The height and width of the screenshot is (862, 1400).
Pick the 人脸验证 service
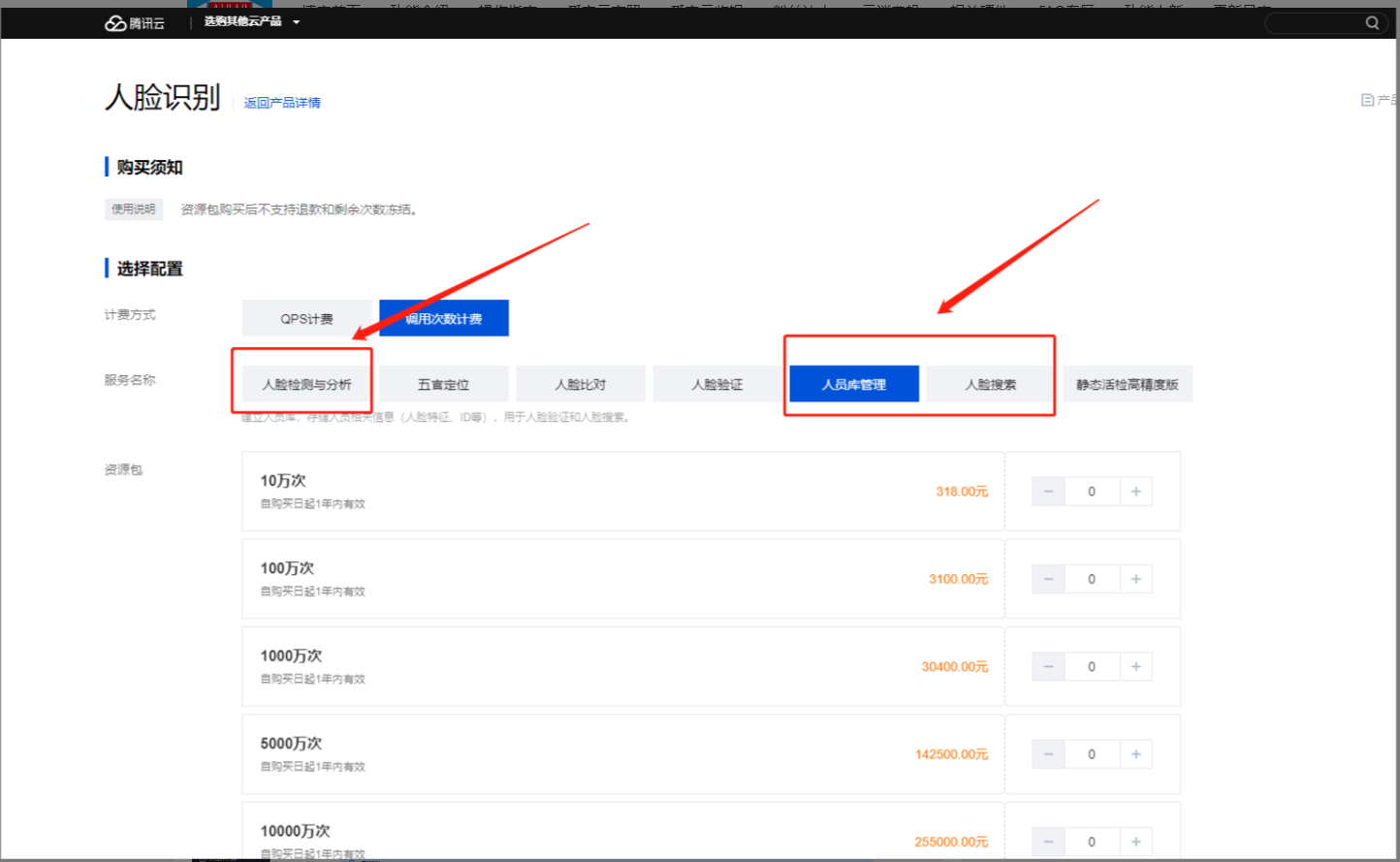[x=717, y=384]
